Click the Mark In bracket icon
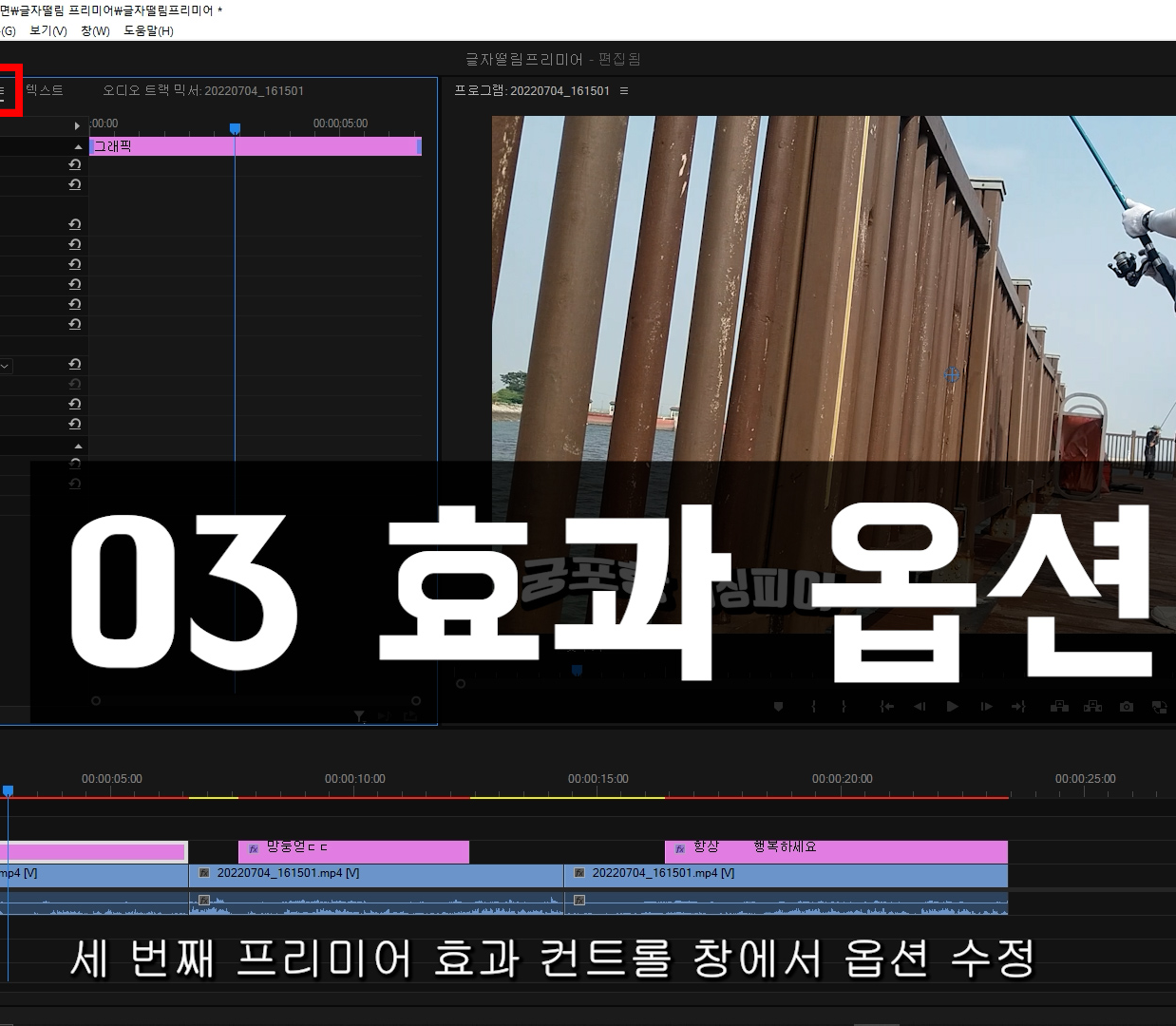1176x1026 pixels. tap(813, 707)
